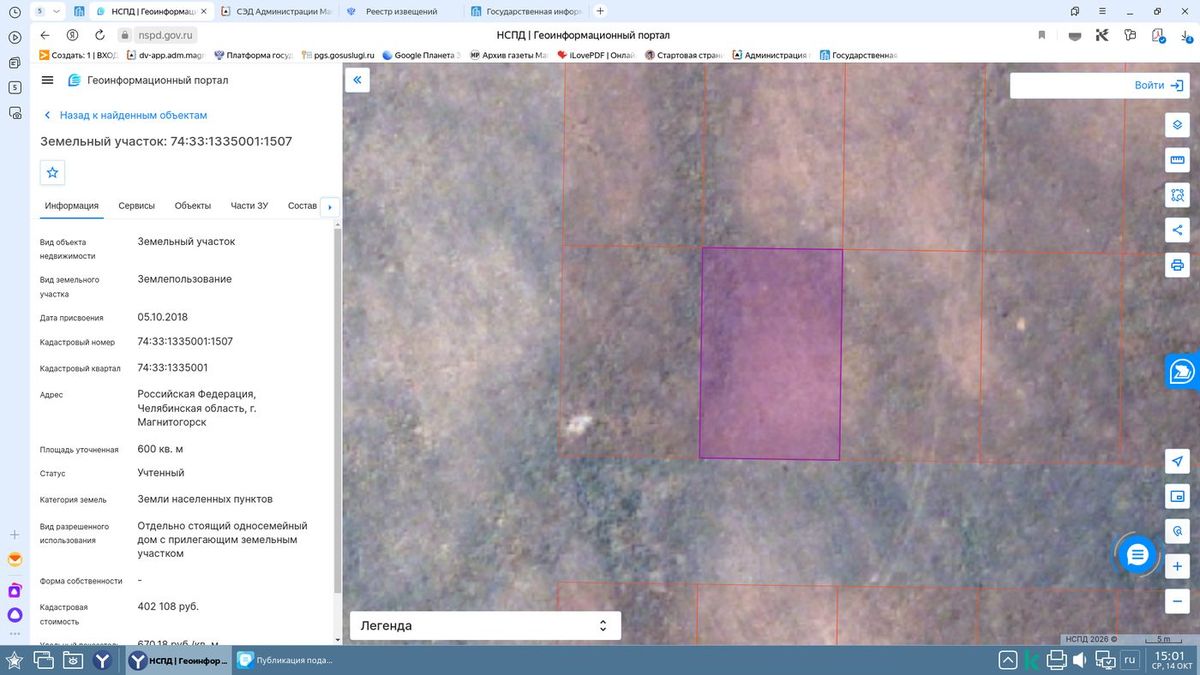Reload the page in the browser
Screen dimensions: 1200x675
(99, 35)
